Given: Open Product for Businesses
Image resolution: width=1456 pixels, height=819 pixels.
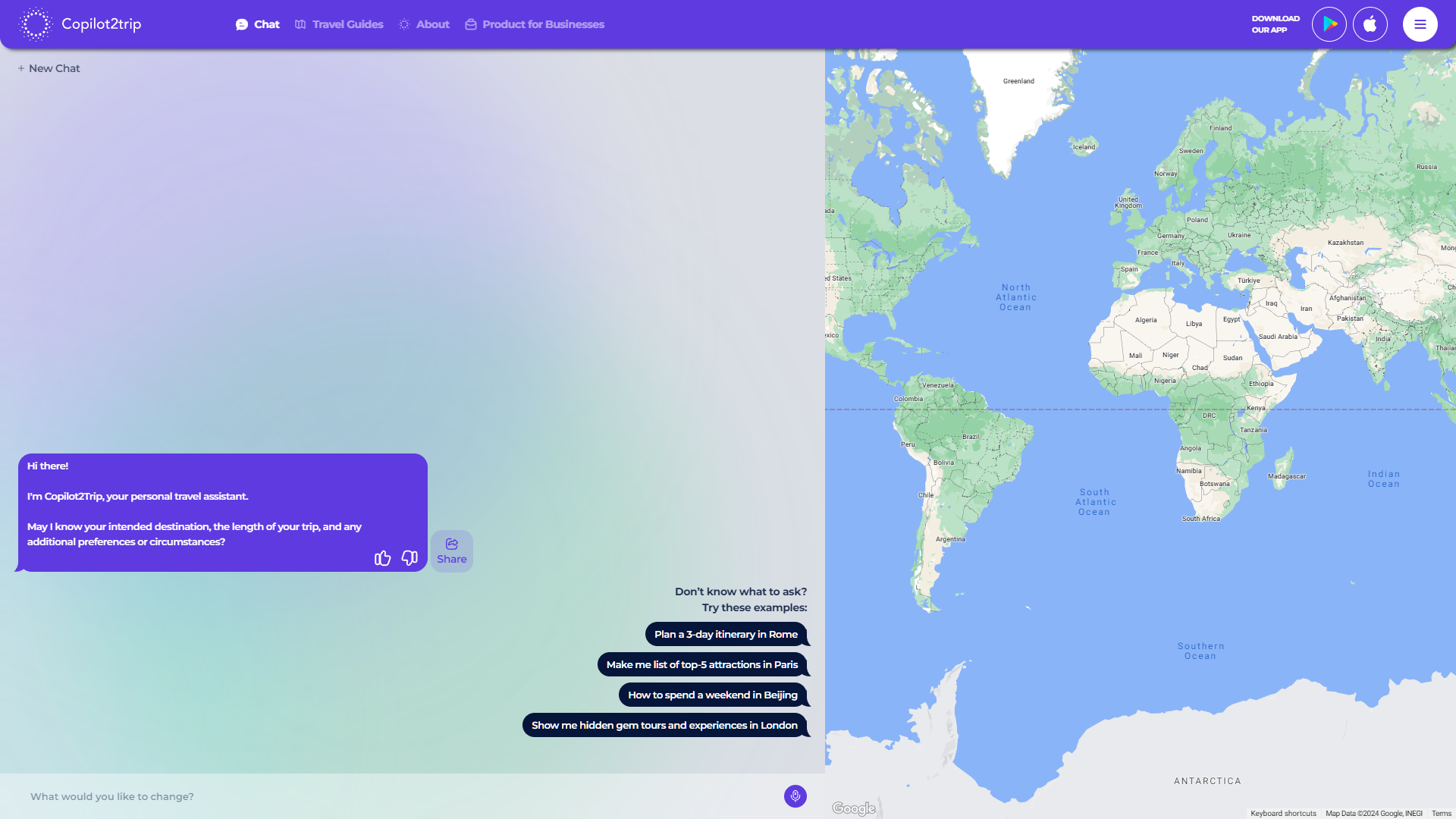Looking at the screenshot, I should tap(534, 24).
